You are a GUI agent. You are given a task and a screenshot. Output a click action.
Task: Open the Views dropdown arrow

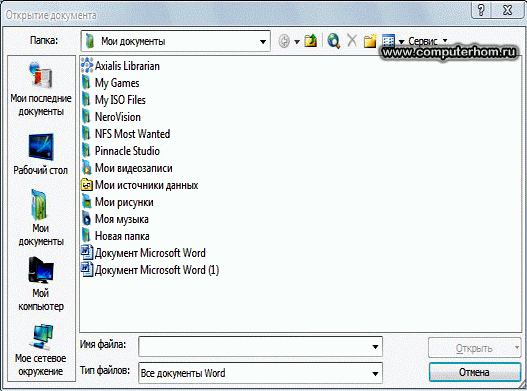click(401, 42)
